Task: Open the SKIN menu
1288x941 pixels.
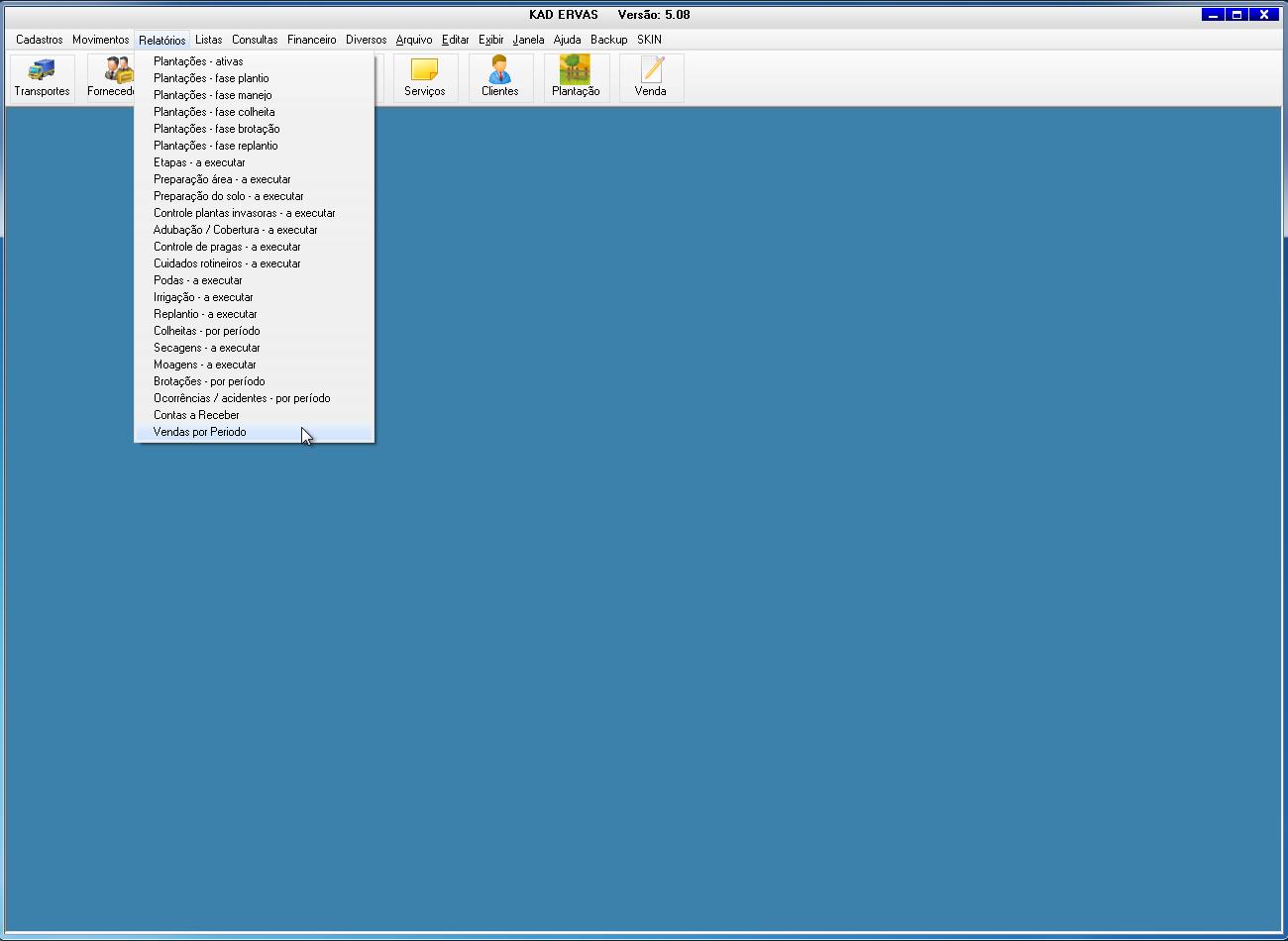Action: [650, 40]
